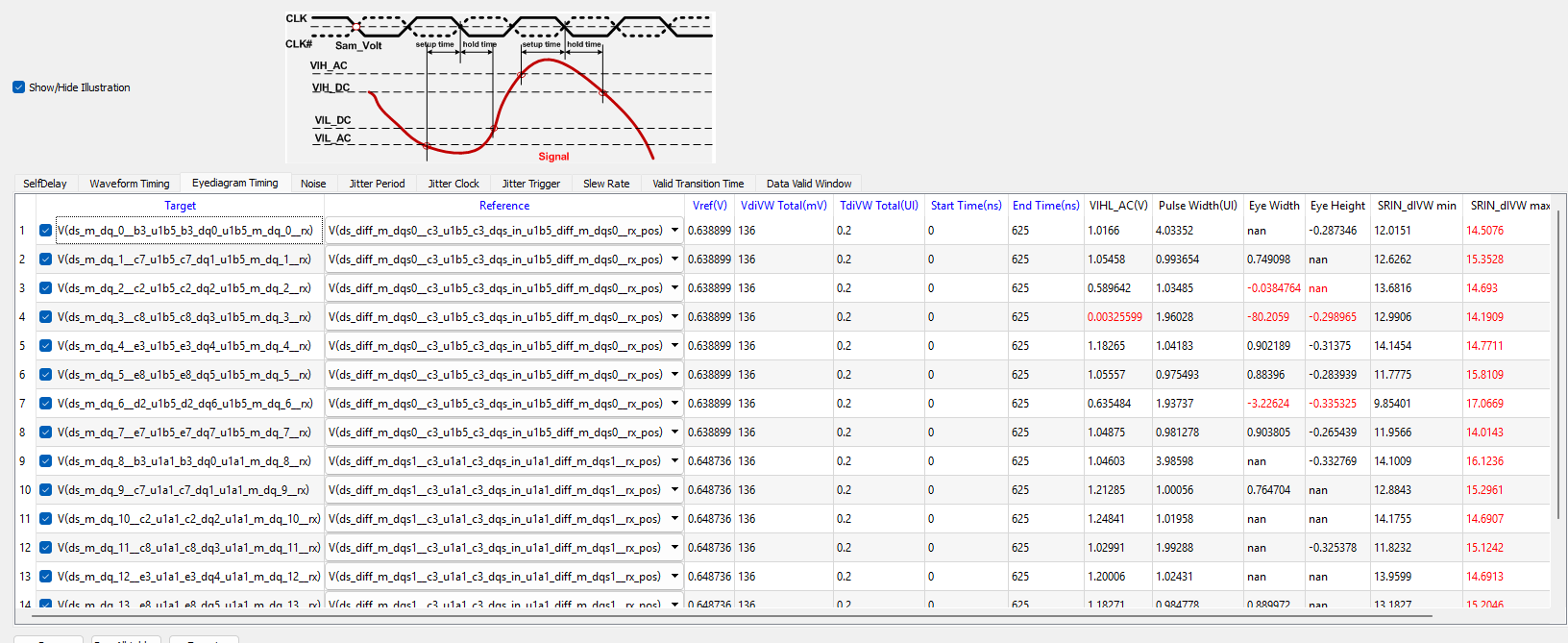This screenshot has height=643, width=1568.
Task: Toggle checkbox for the row 9 target
Action: [x=45, y=461]
